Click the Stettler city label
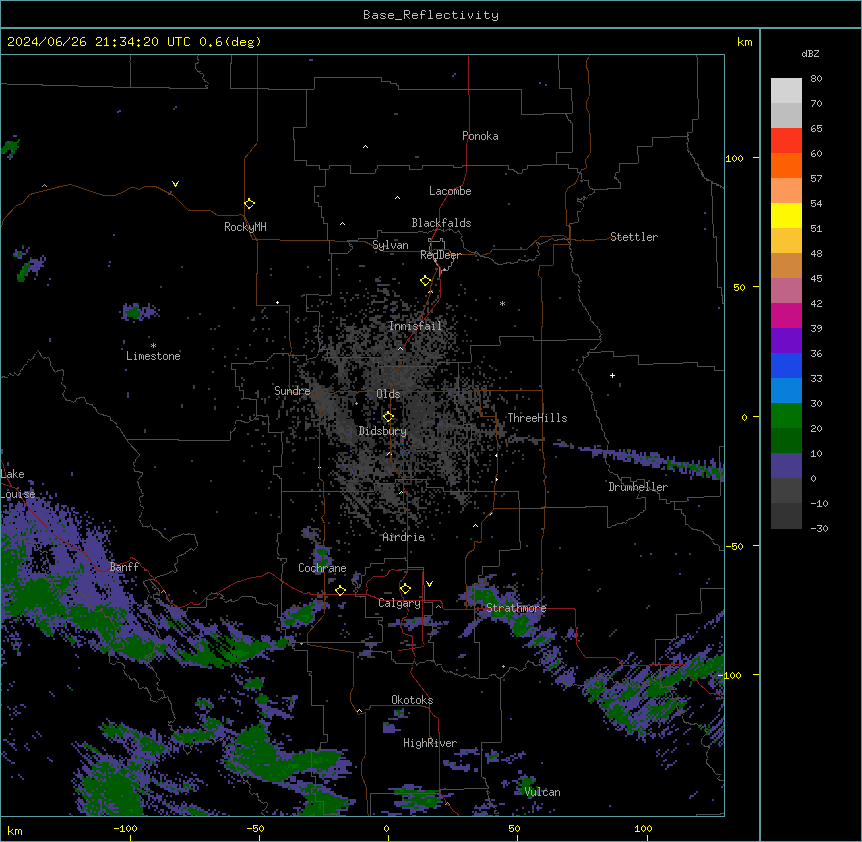The width and height of the screenshot is (862, 842). (634, 237)
